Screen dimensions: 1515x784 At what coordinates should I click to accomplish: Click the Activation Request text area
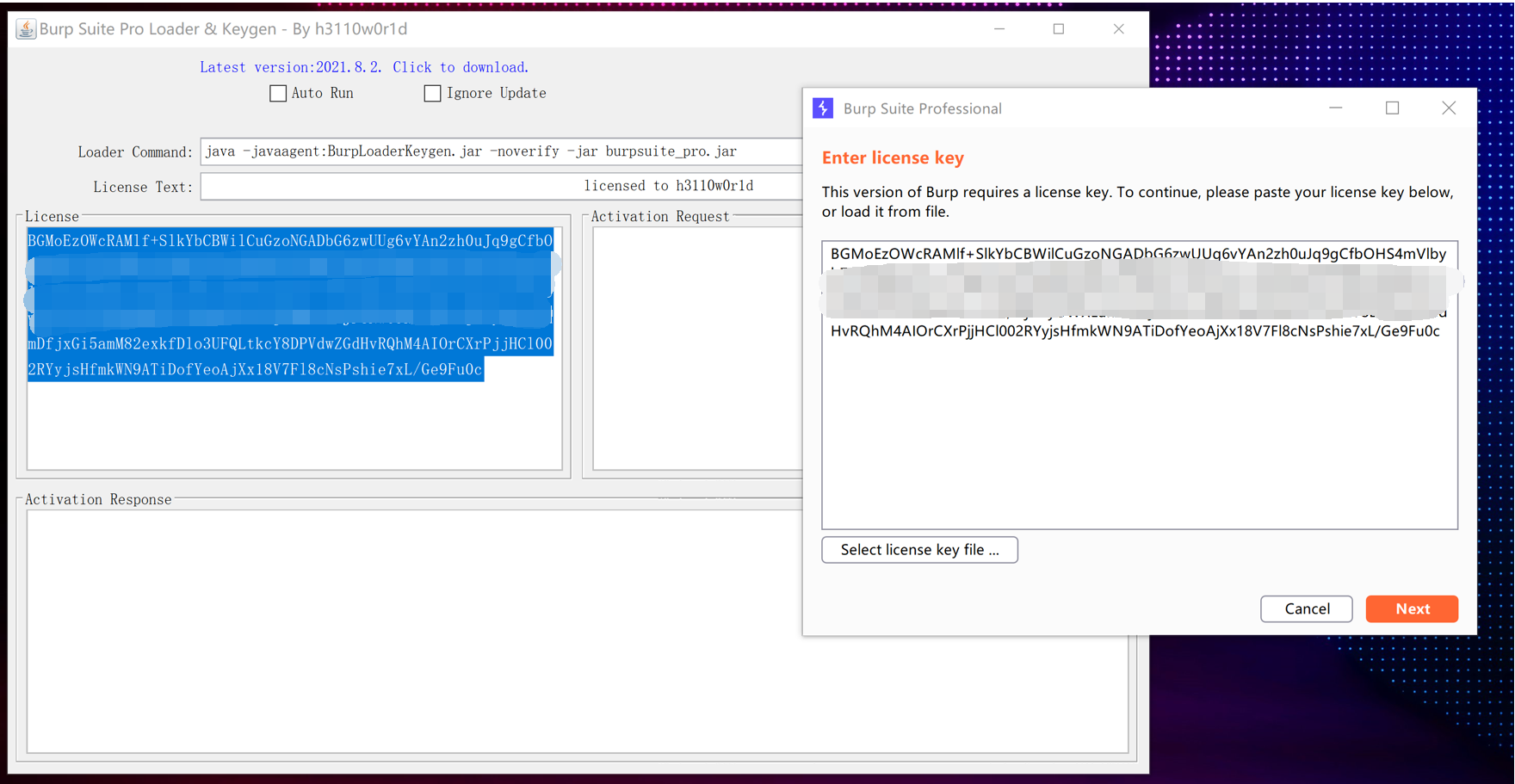tap(698, 349)
